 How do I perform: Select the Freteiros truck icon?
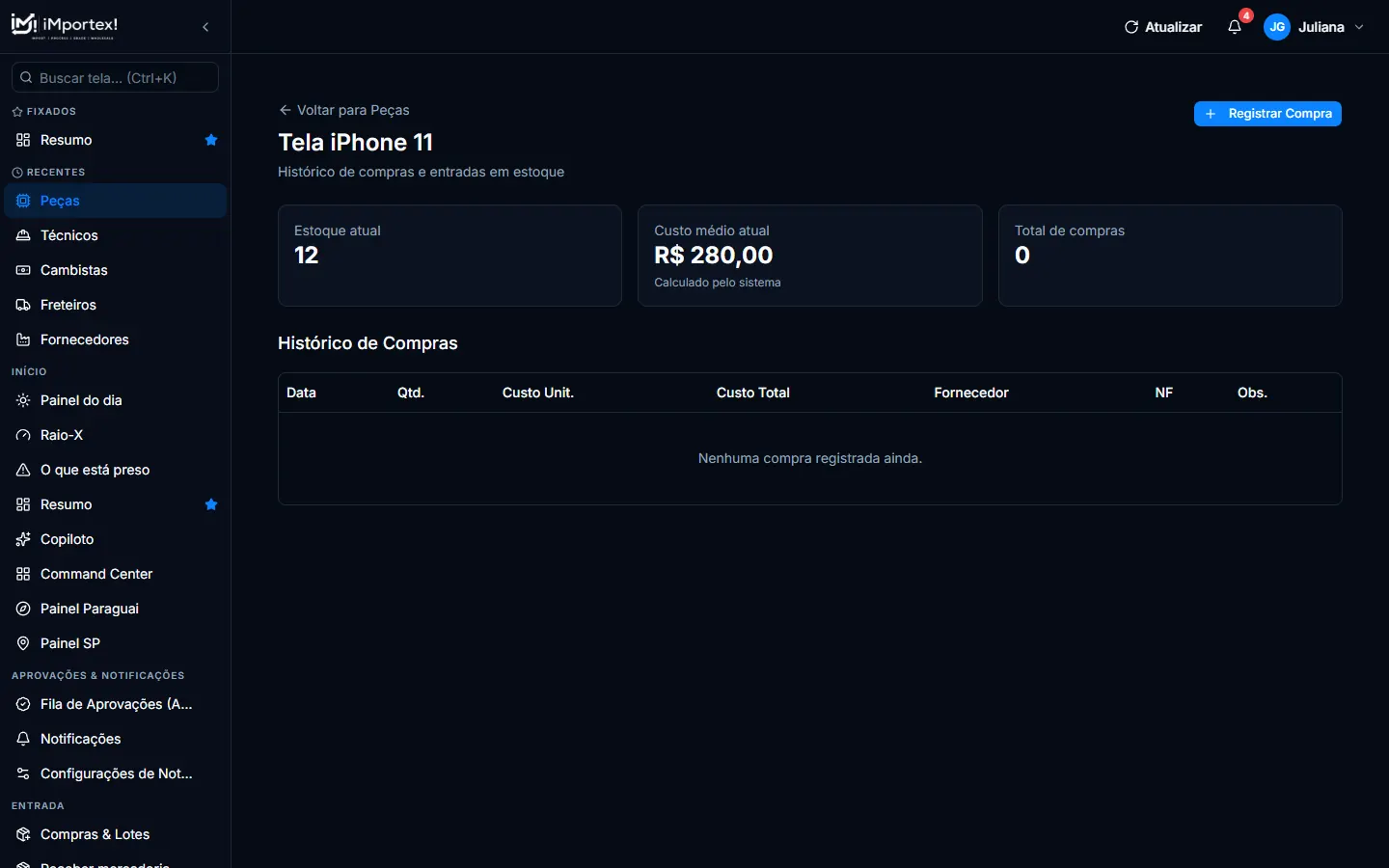(x=23, y=305)
